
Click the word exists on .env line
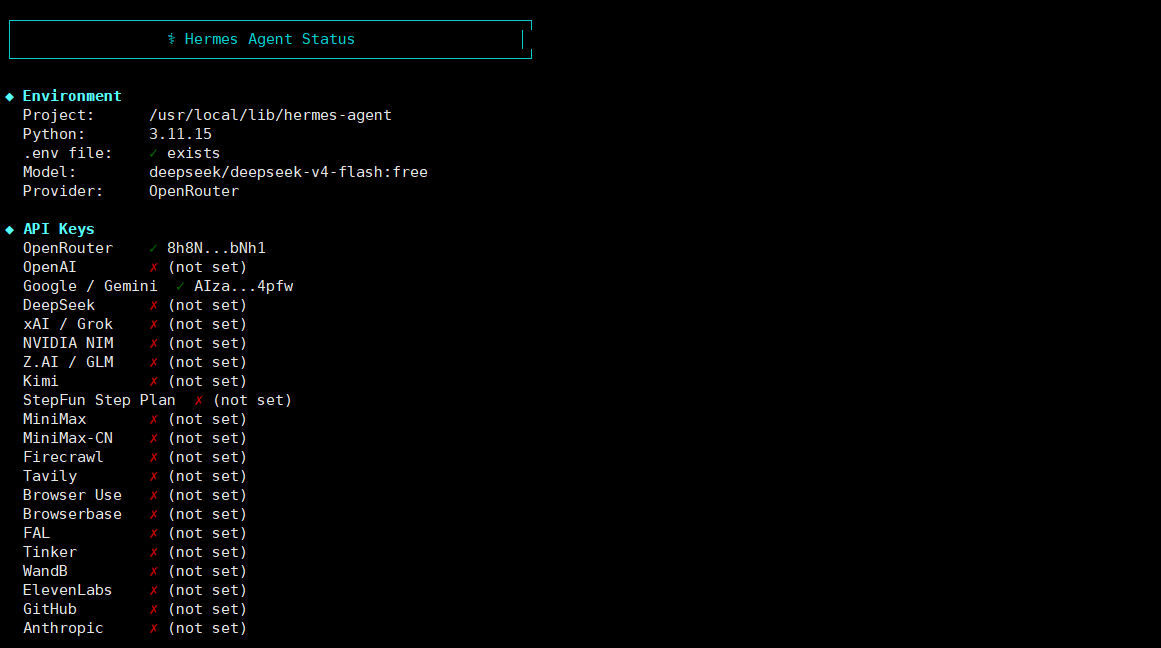(193, 153)
